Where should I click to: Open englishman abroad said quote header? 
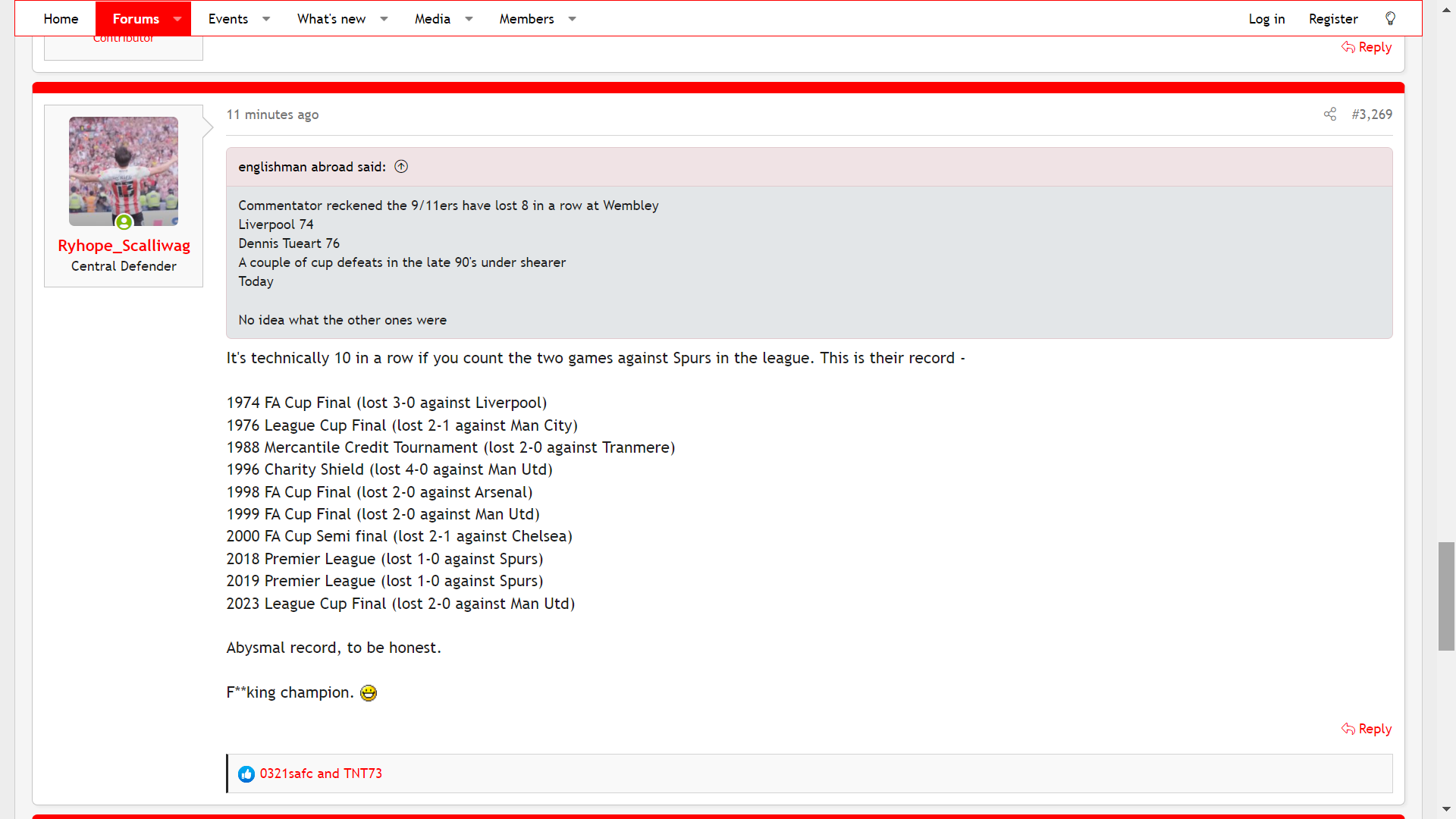click(312, 167)
